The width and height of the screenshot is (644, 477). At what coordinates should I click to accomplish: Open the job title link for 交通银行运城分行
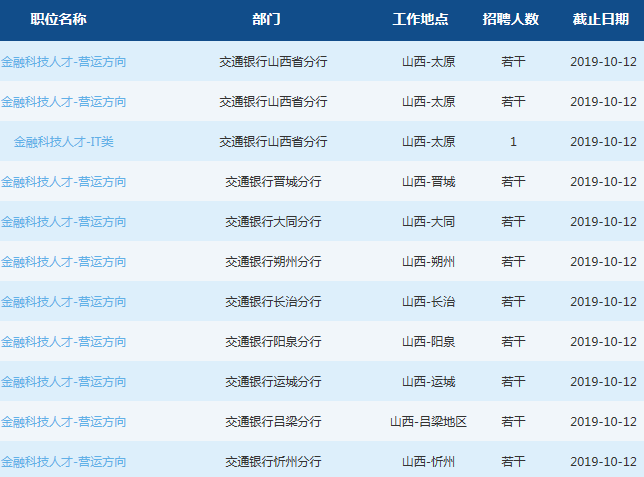pos(64,382)
